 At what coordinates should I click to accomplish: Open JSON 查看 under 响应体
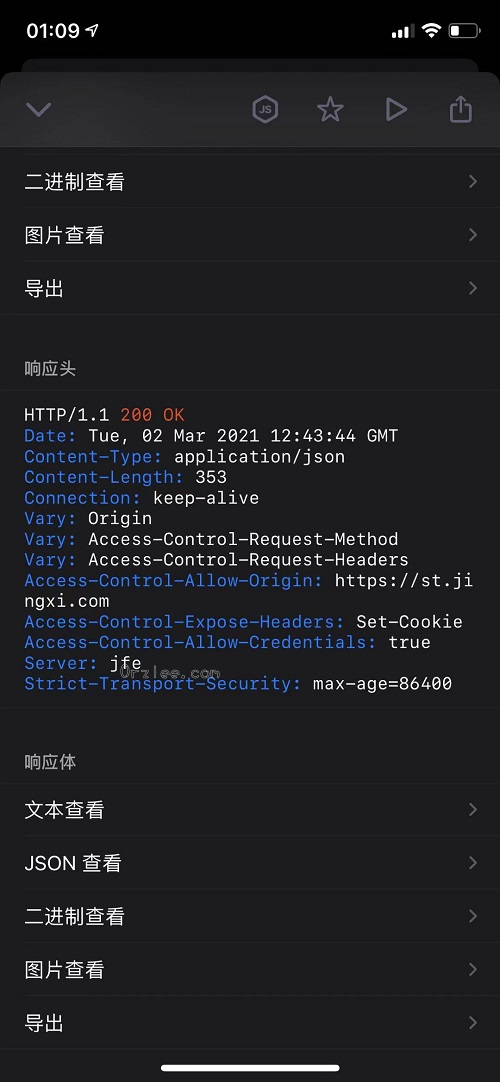250,863
